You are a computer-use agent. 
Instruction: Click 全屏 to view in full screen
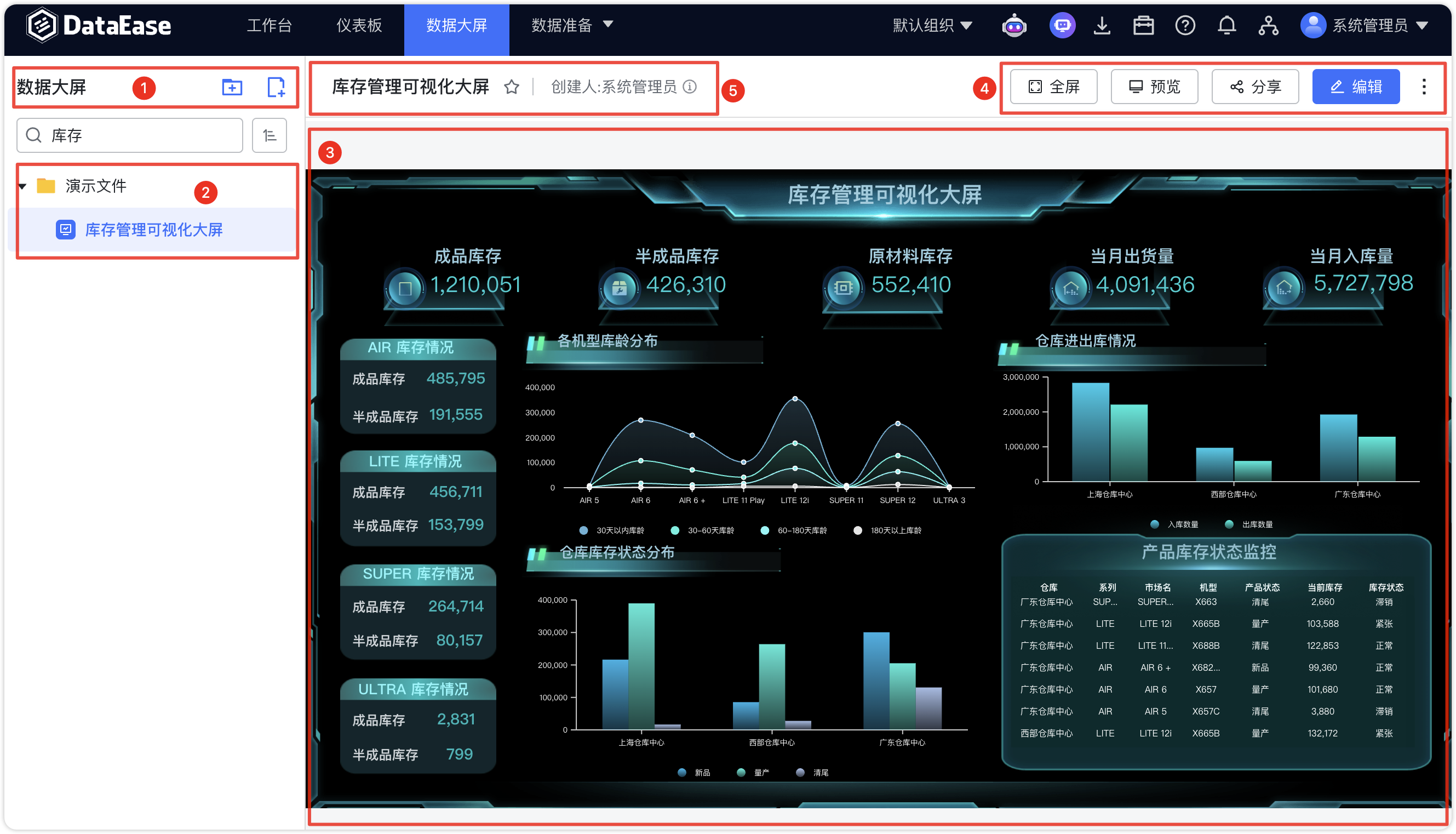(1052, 87)
